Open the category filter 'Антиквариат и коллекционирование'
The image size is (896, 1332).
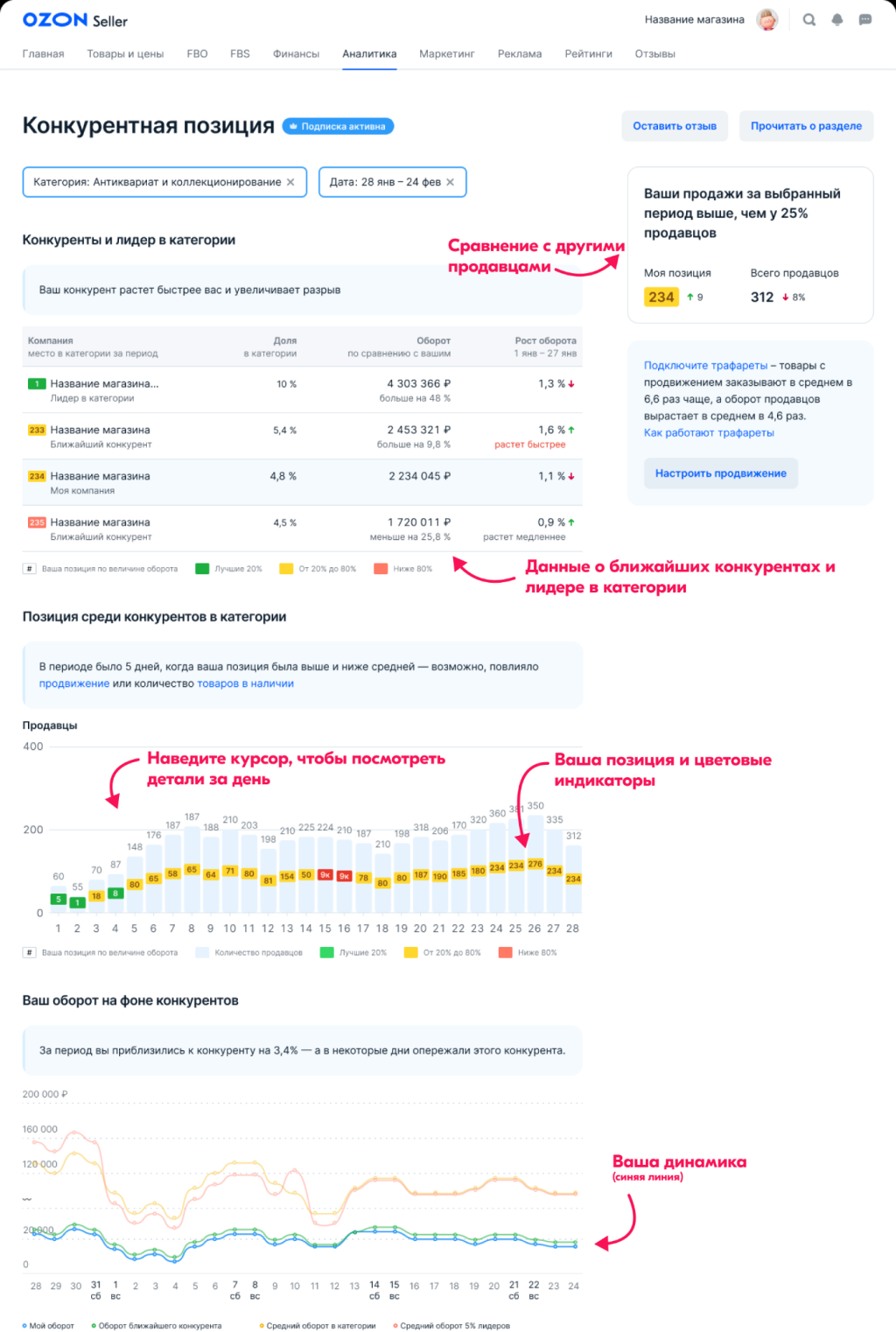[157, 182]
